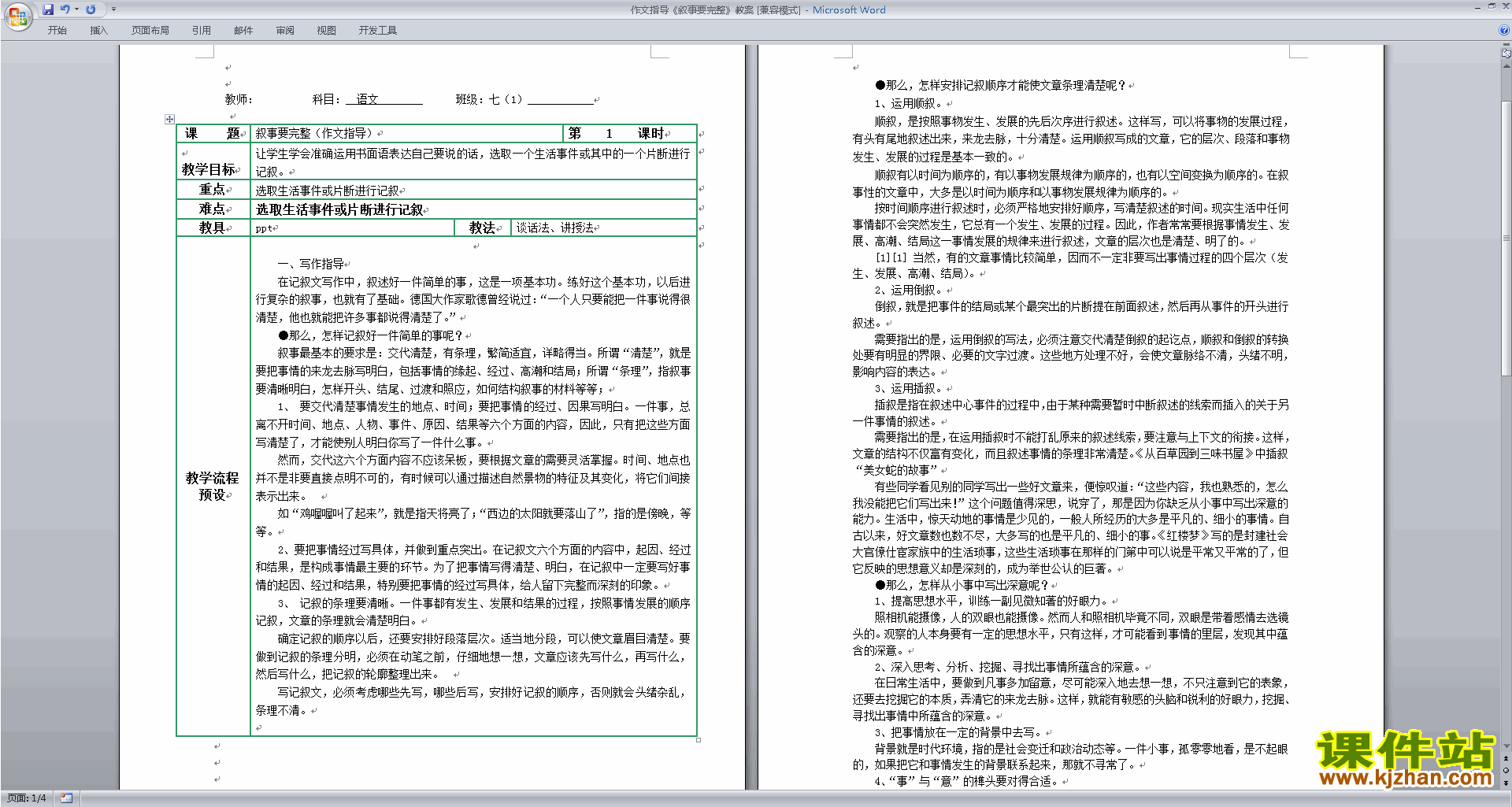Click the 教学目标 row label
Viewport: 1512px width, 807px height.
point(209,169)
